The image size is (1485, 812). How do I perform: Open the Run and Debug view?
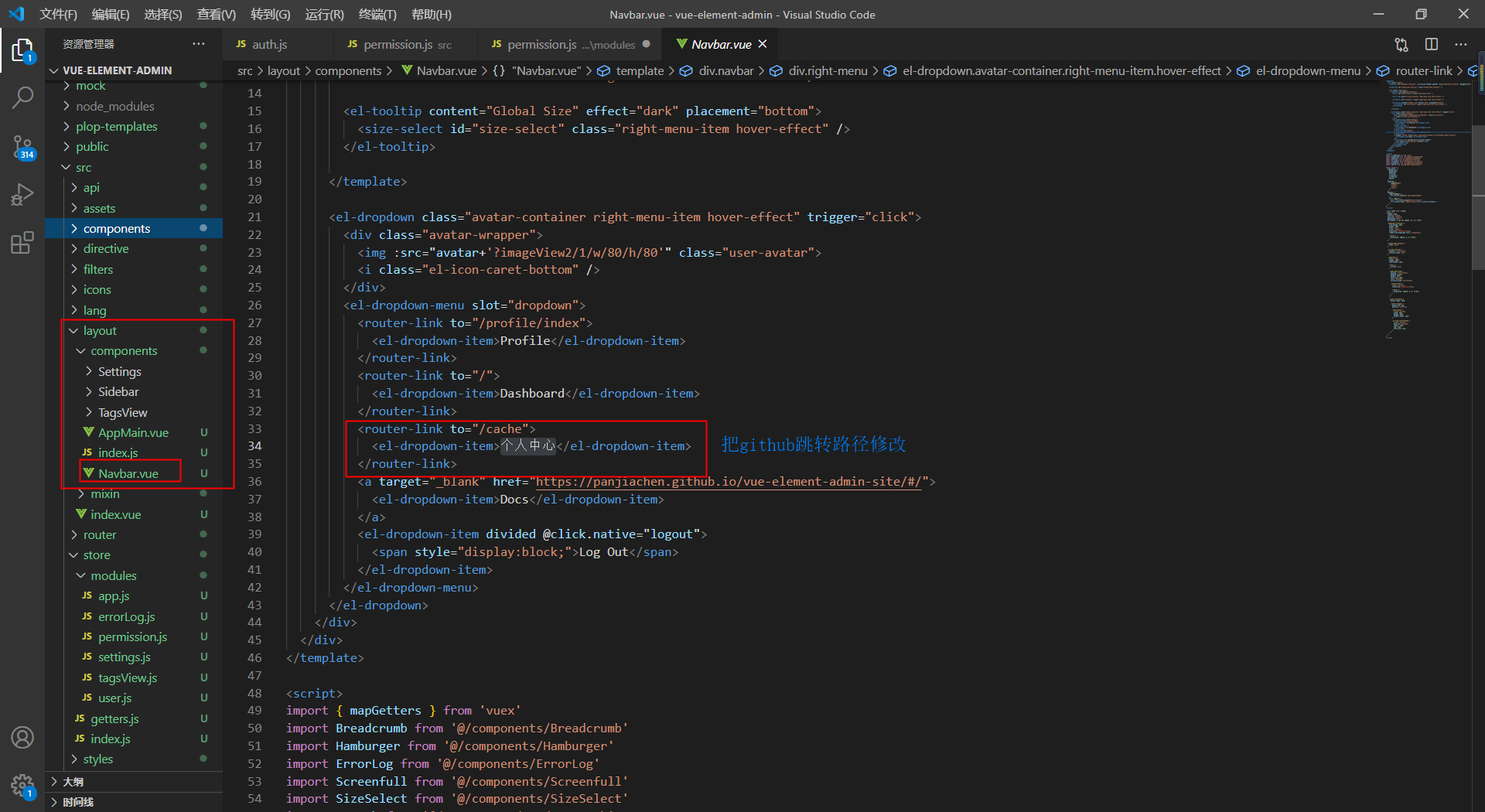22,194
